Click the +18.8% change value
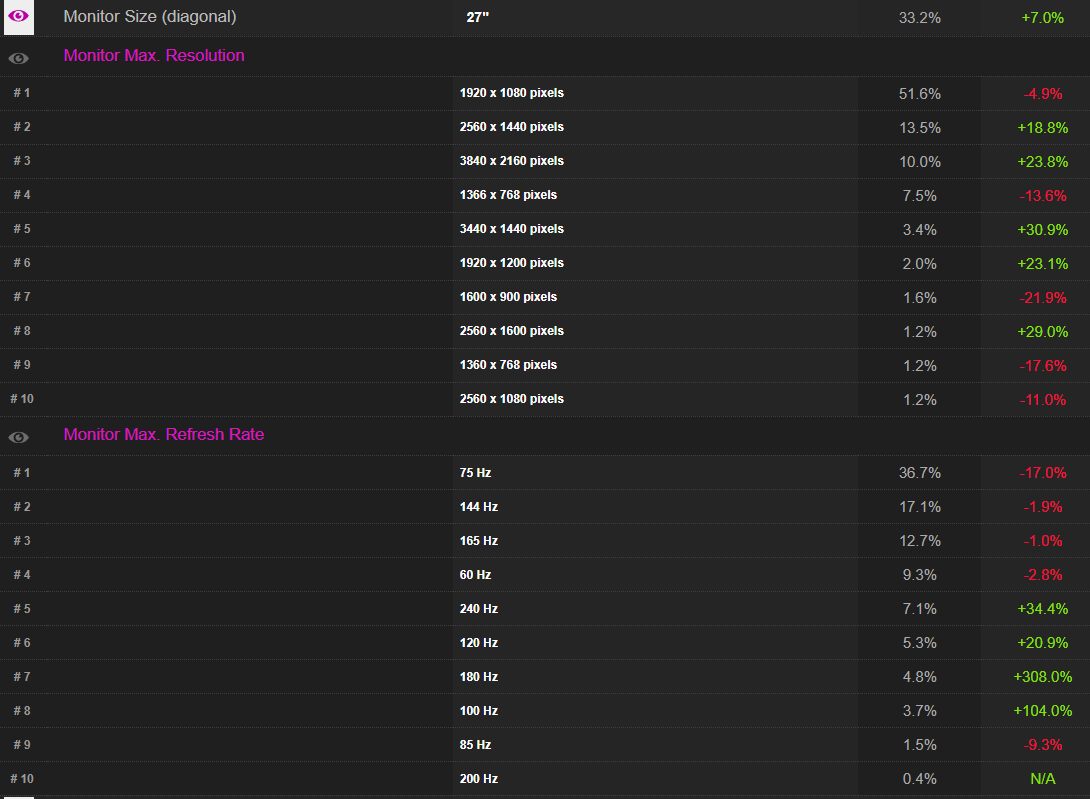Viewport: 1090px width, 799px height. (x=1042, y=128)
